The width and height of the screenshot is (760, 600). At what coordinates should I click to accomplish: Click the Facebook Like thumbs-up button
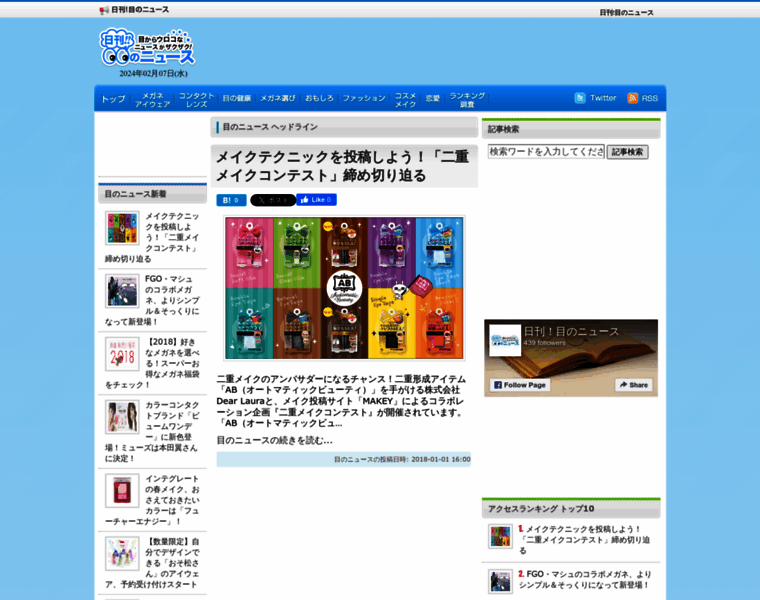(x=317, y=200)
